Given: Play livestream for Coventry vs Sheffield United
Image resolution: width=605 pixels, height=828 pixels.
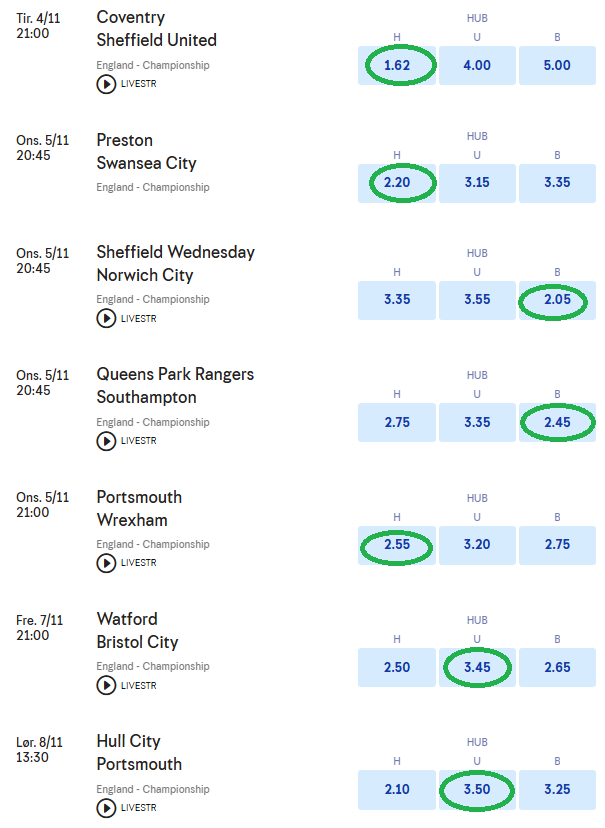Looking at the screenshot, I should pos(106,85).
